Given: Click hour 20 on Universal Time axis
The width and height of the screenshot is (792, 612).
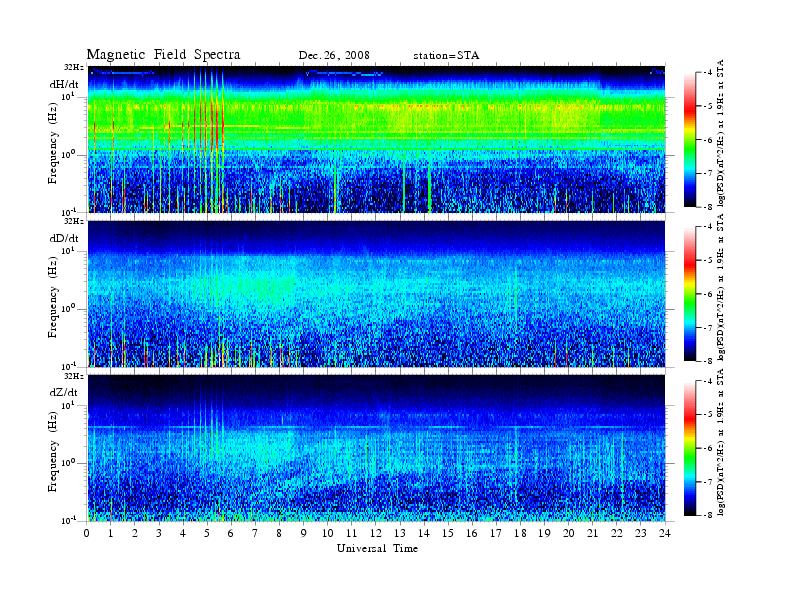Looking at the screenshot, I should pos(569,533).
